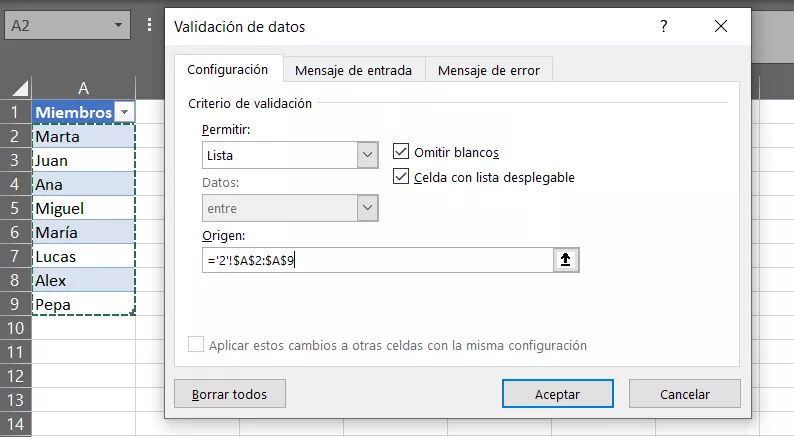This screenshot has height=437, width=794.
Task: Select row 13 header
Action: pyautogui.click(x=15, y=400)
